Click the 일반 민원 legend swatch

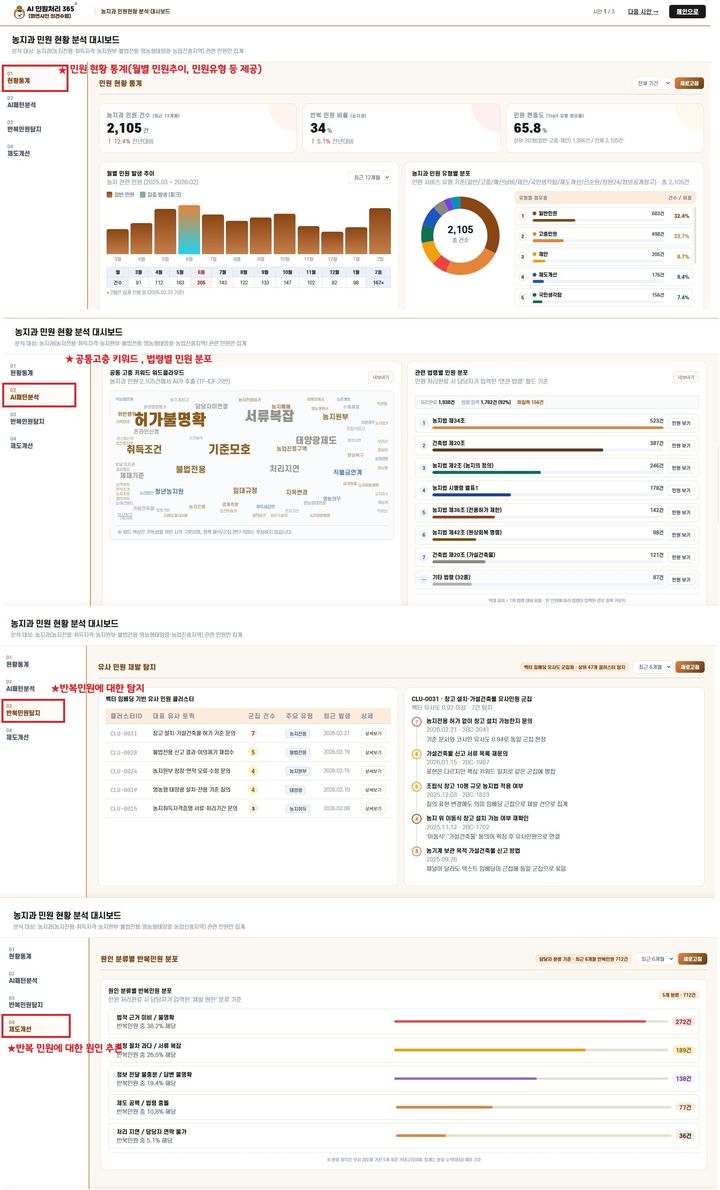tap(109, 195)
